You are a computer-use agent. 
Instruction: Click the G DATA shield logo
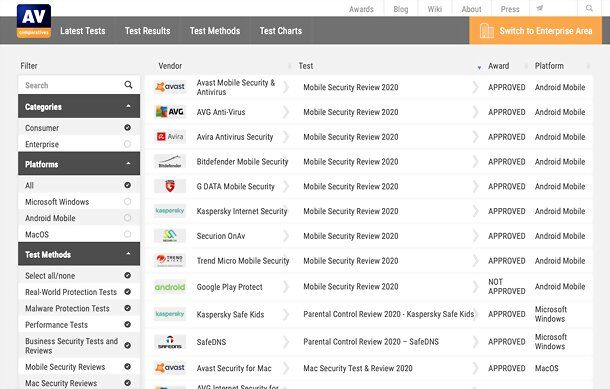point(170,186)
